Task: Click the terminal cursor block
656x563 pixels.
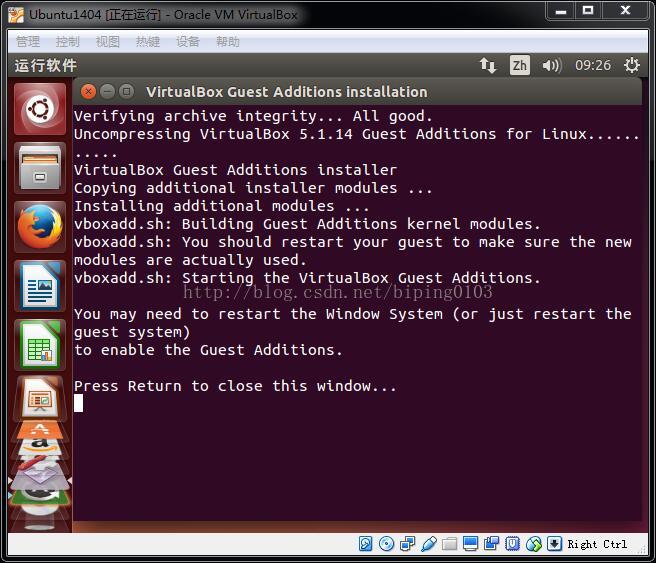Action: [x=78, y=403]
